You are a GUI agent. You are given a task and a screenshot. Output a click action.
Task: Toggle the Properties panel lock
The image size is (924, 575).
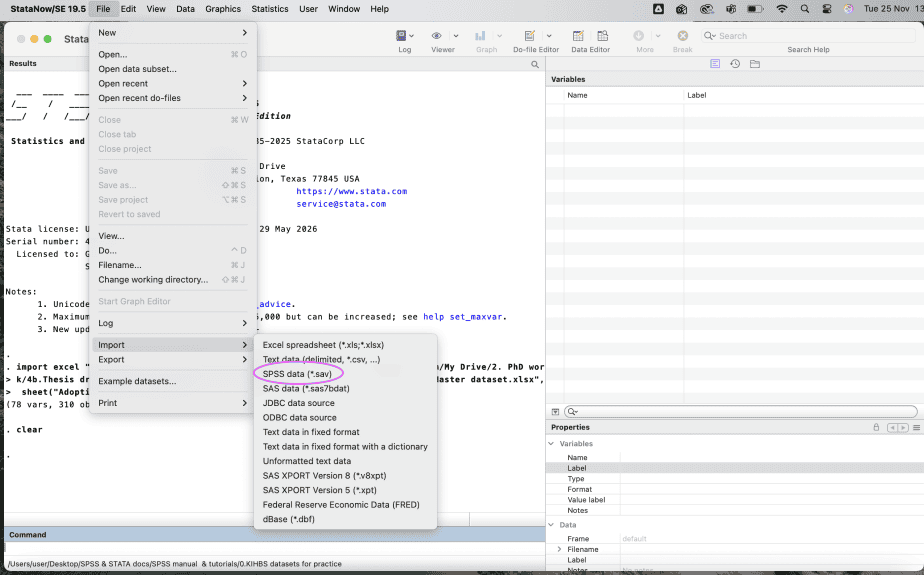[876, 427]
